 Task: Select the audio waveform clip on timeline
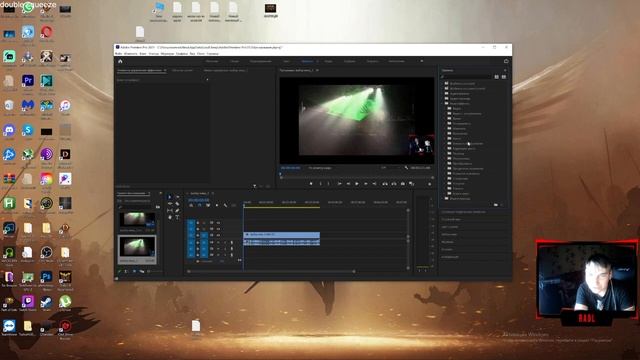(x=282, y=242)
